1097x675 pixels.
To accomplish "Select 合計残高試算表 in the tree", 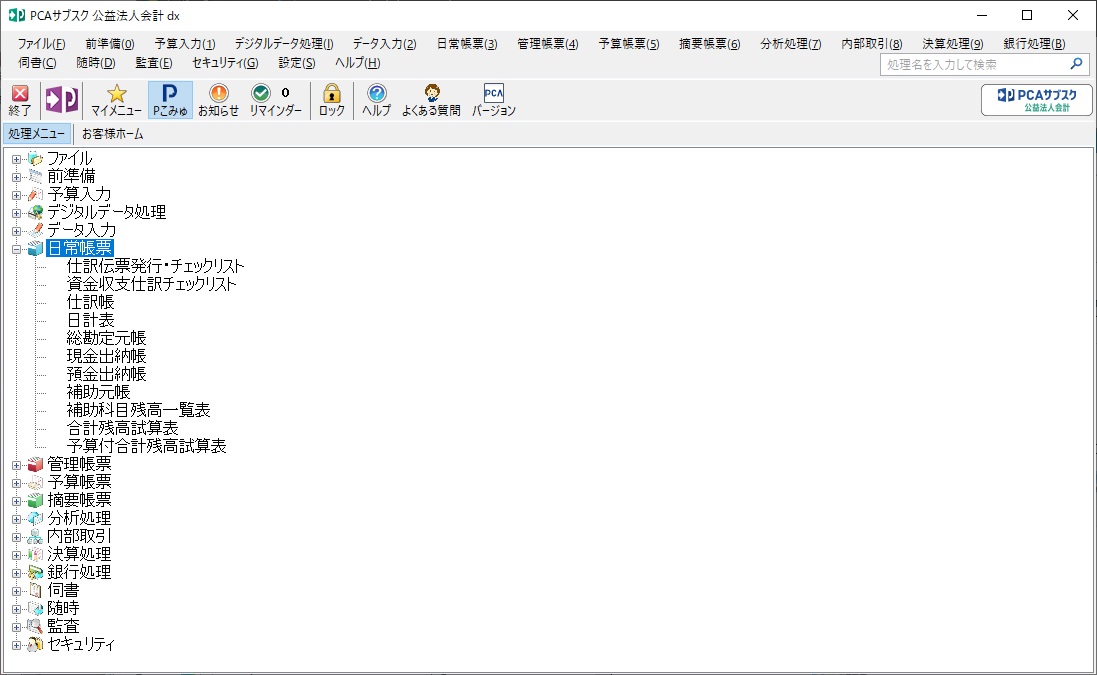I will coord(122,428).
